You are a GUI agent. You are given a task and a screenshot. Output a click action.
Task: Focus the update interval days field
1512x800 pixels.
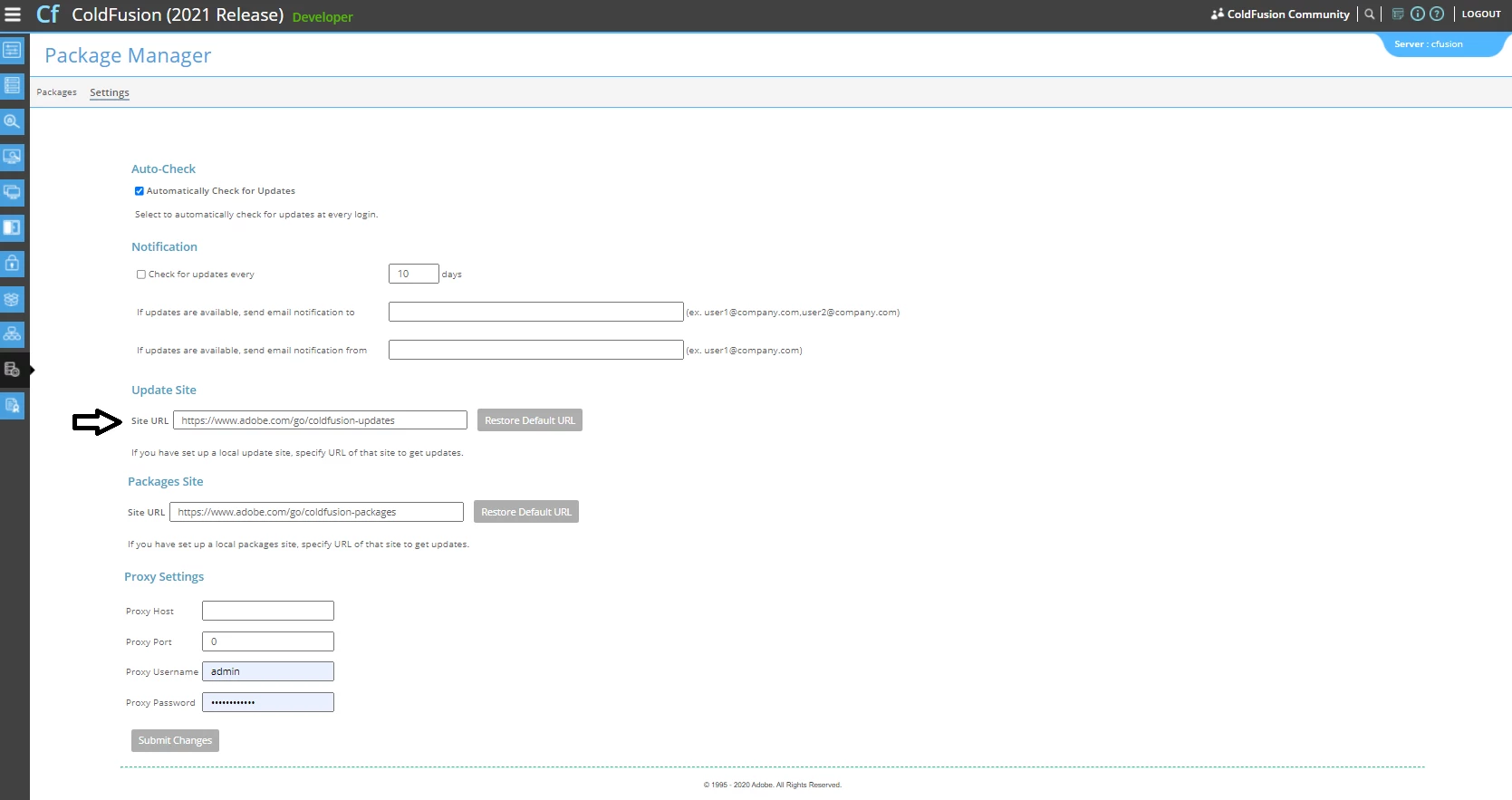tap(414, 274)
